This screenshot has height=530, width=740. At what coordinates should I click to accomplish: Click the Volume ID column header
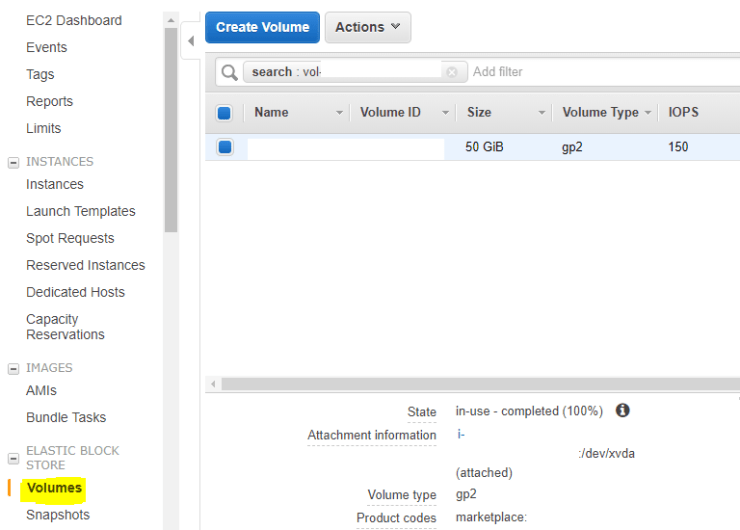[x=390, y=112]
